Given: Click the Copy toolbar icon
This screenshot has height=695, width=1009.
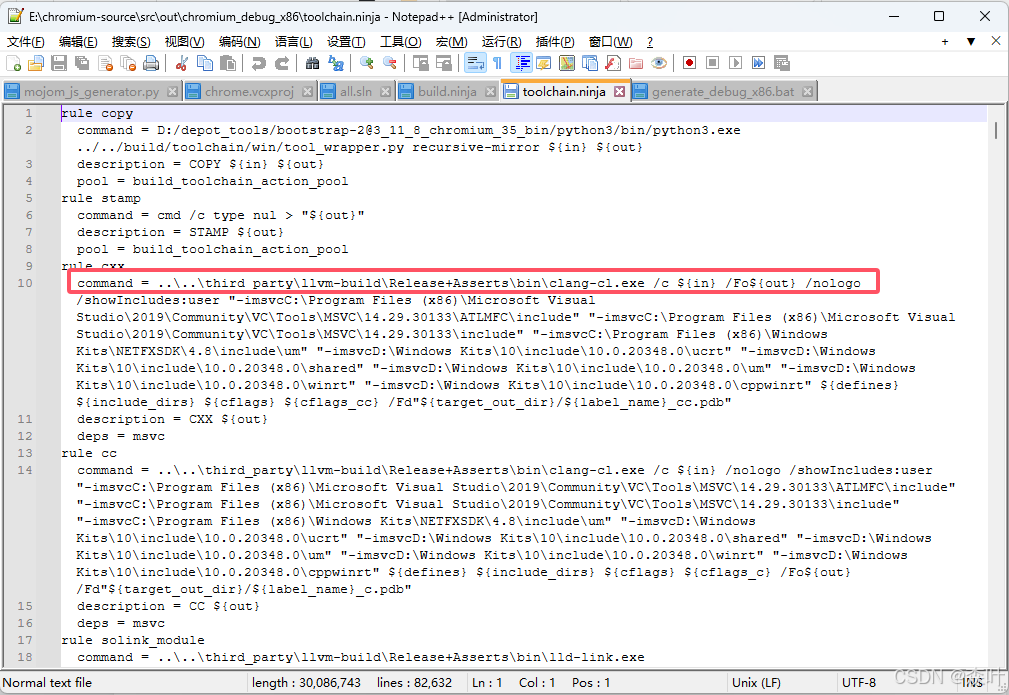Looking at the screenshot, I should click(x=205, y=63).
